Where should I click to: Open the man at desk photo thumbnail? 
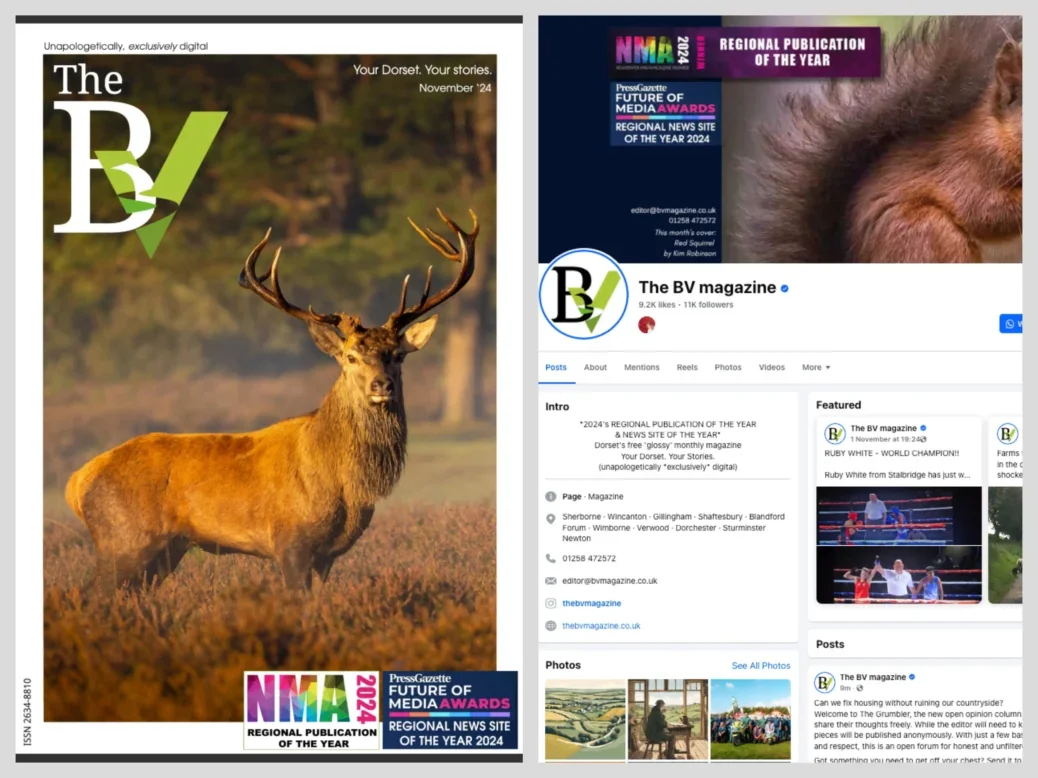667,719
